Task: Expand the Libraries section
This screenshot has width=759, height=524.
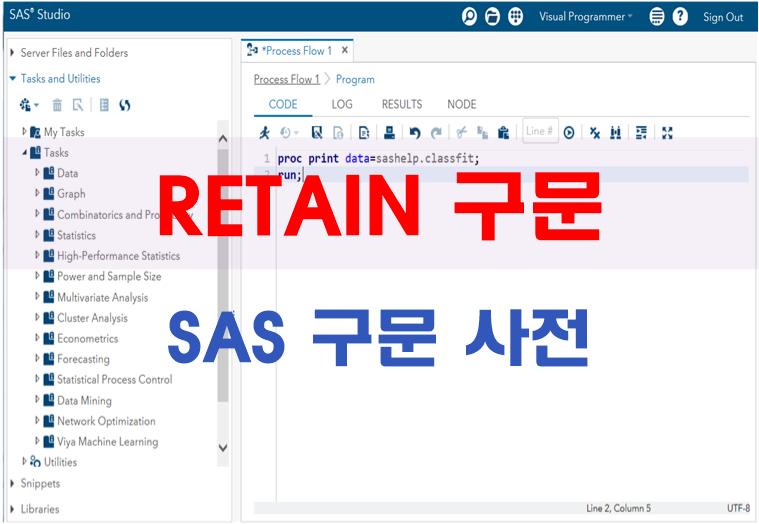Action: coord(13,509)
